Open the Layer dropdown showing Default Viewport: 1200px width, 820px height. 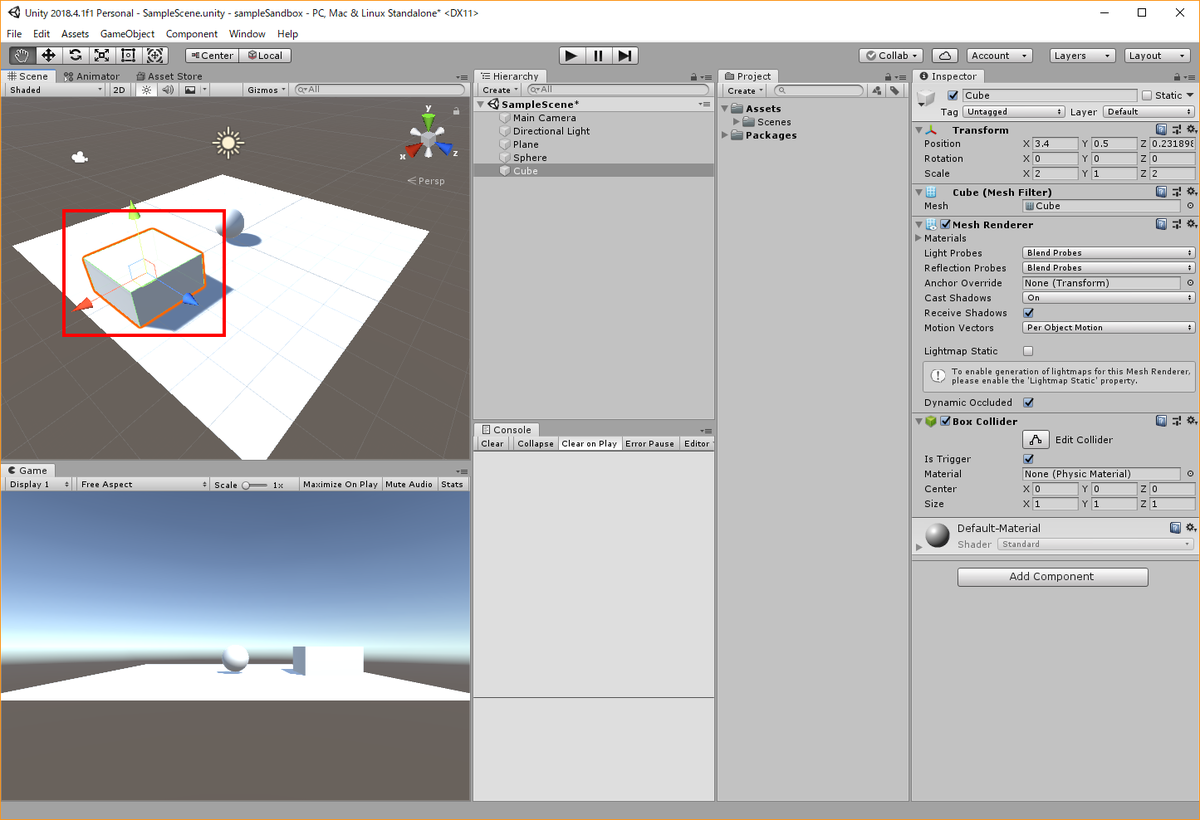tap(1149, 112)
